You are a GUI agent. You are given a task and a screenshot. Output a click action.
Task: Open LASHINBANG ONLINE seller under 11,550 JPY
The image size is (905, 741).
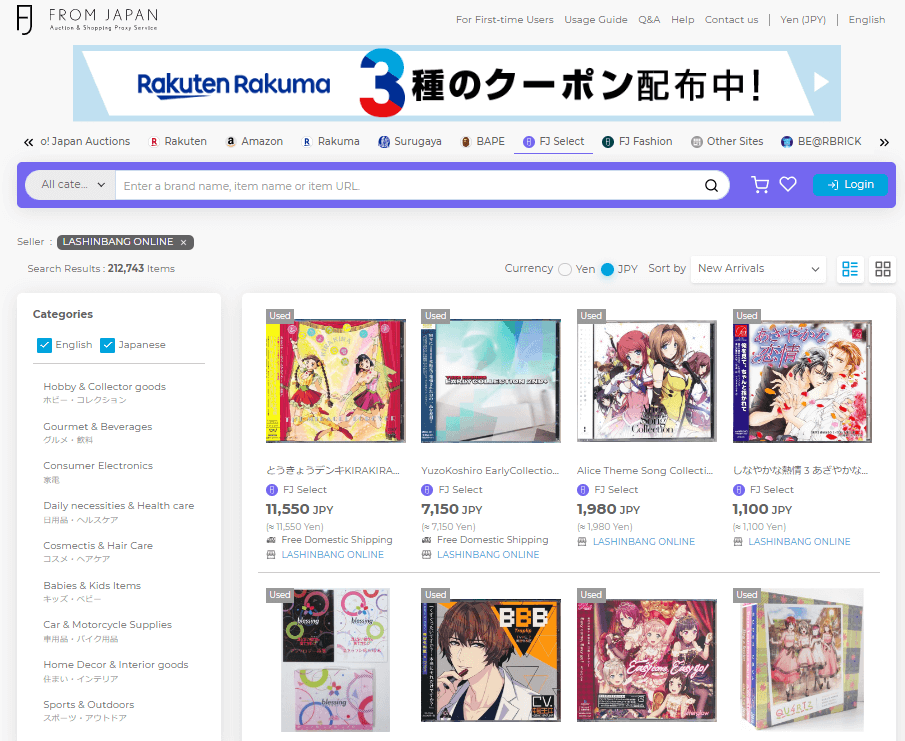click(x=332, y=555)
